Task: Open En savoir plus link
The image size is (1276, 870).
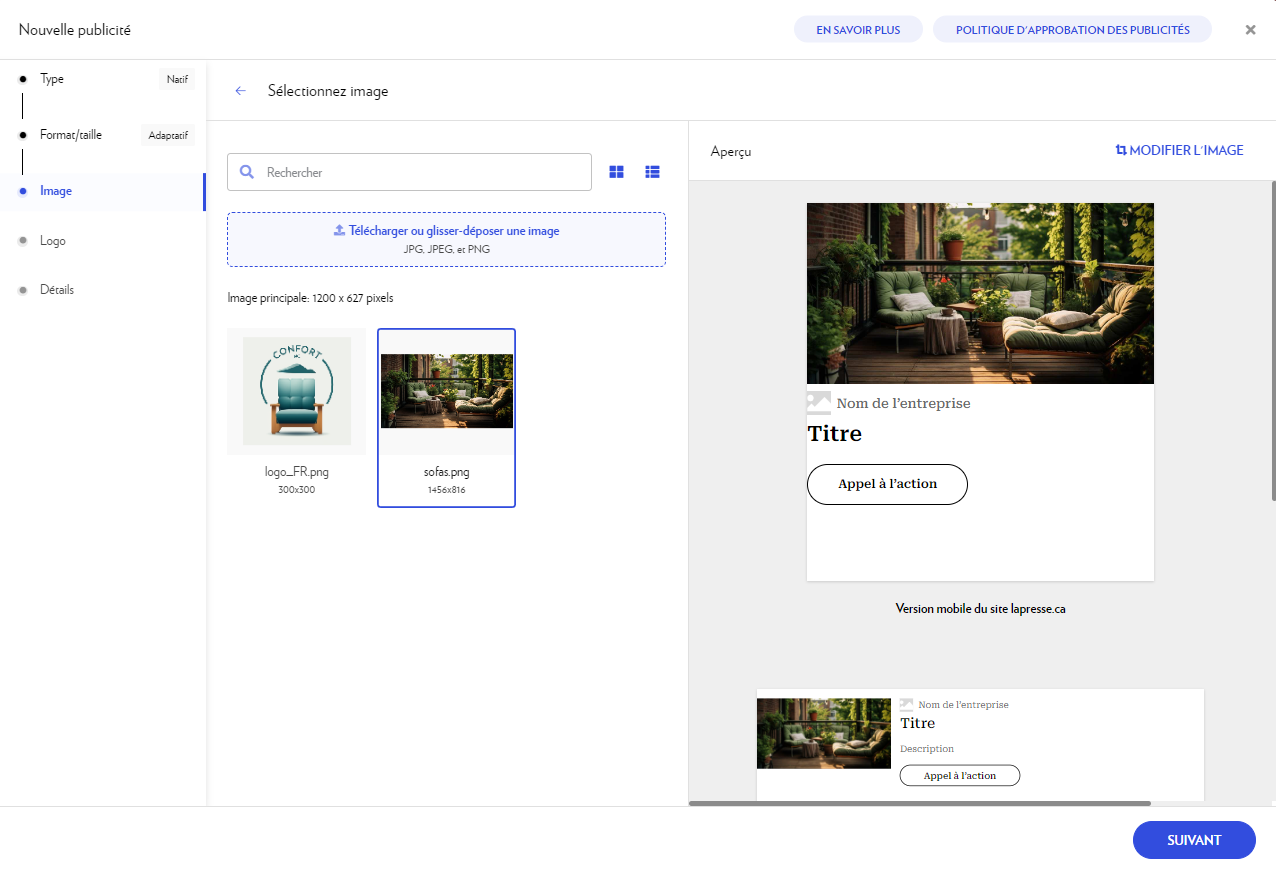Action: [858, 30]
